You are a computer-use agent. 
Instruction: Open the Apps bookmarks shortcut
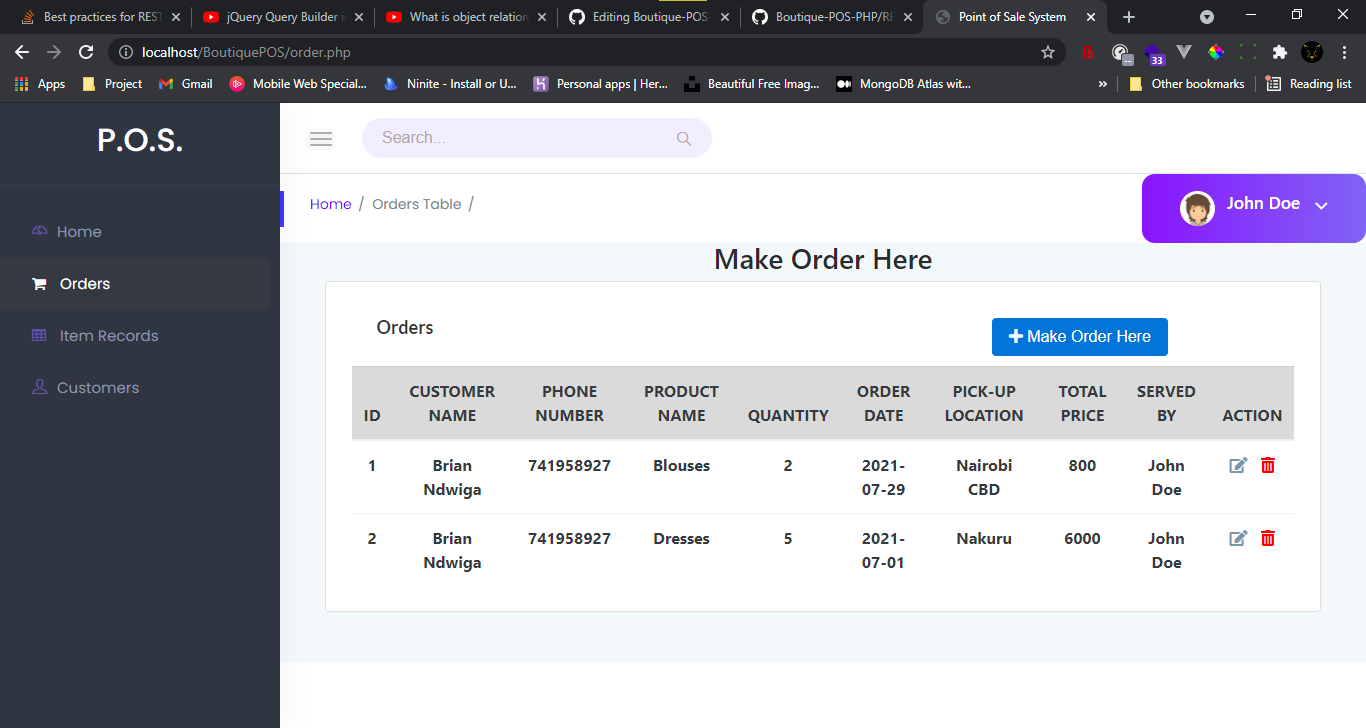coord(40,84)
